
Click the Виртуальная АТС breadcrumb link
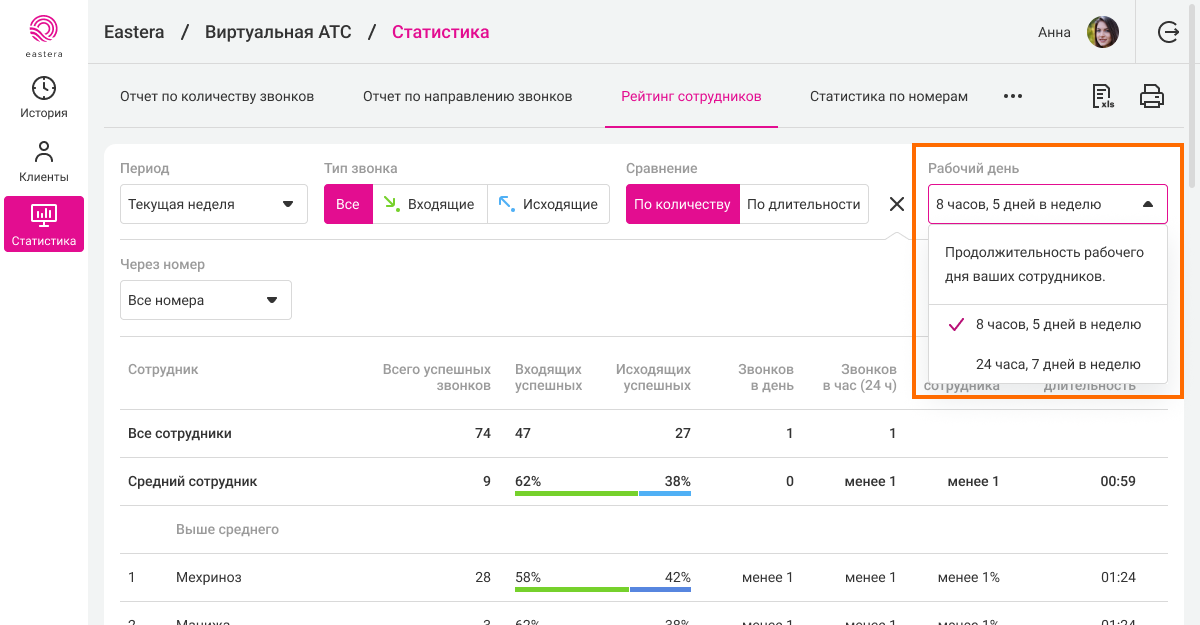(x=278, y=32)
